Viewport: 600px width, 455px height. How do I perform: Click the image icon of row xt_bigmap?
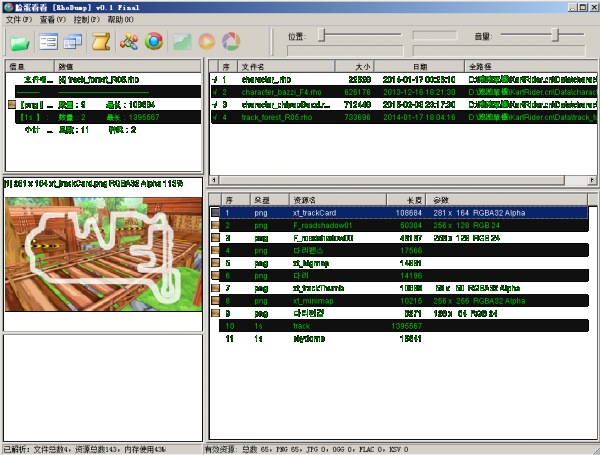pyautogui.click(x=215, y=263)
